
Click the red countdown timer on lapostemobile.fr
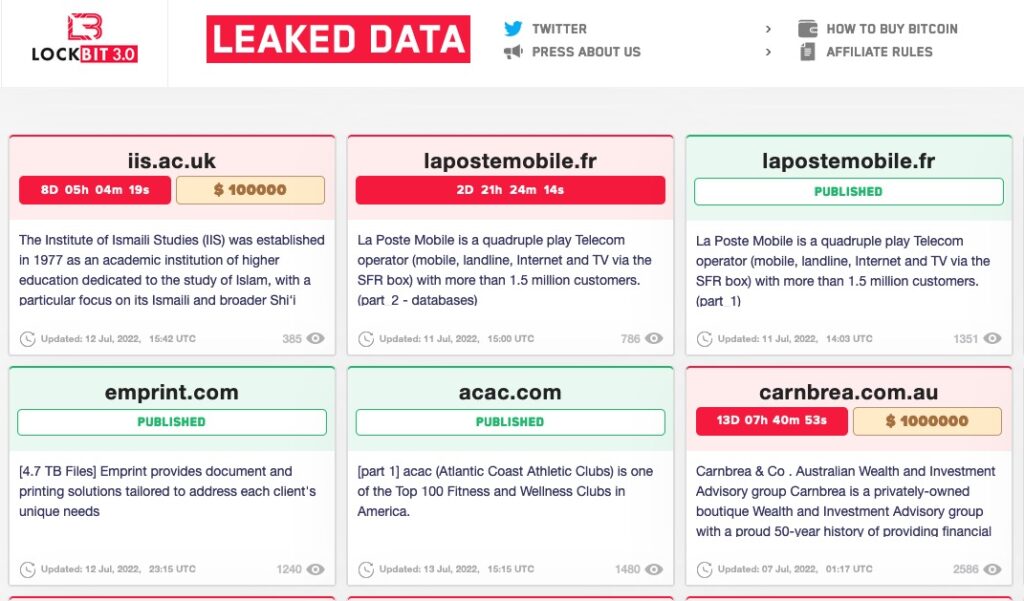point(510,190)
